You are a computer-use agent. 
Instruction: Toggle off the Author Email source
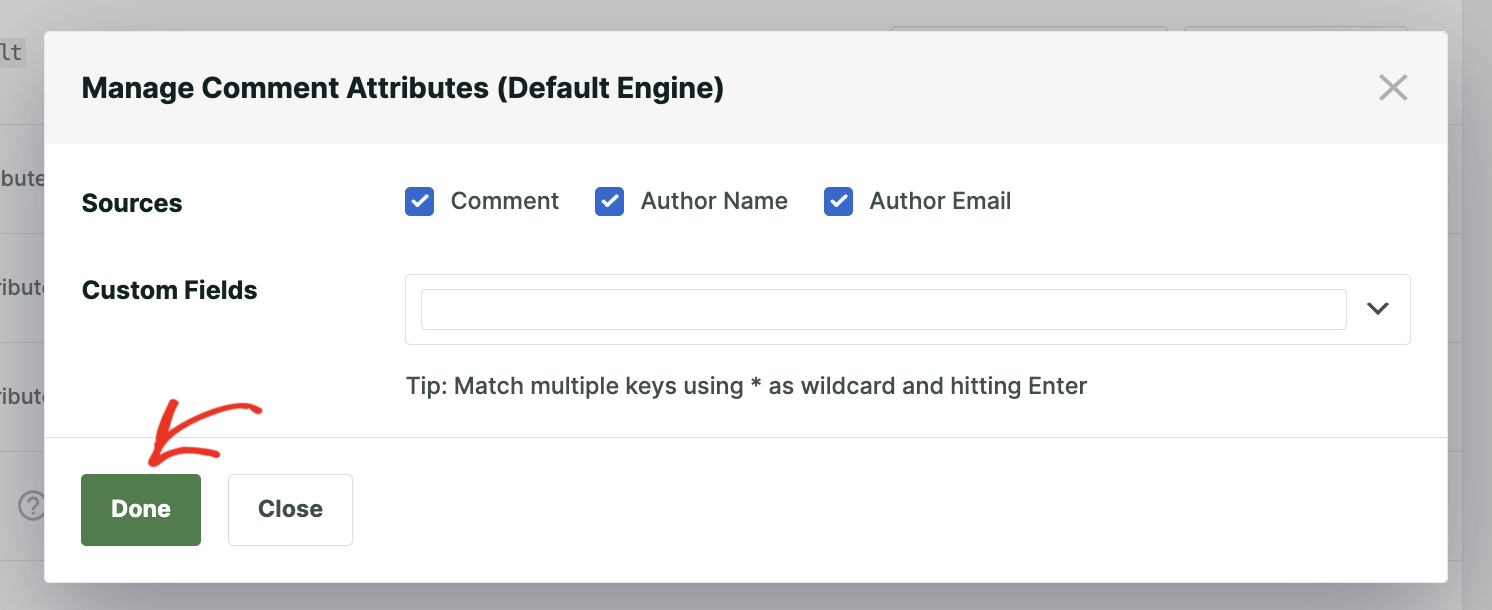pyautogui.click(x=838, y=201)
